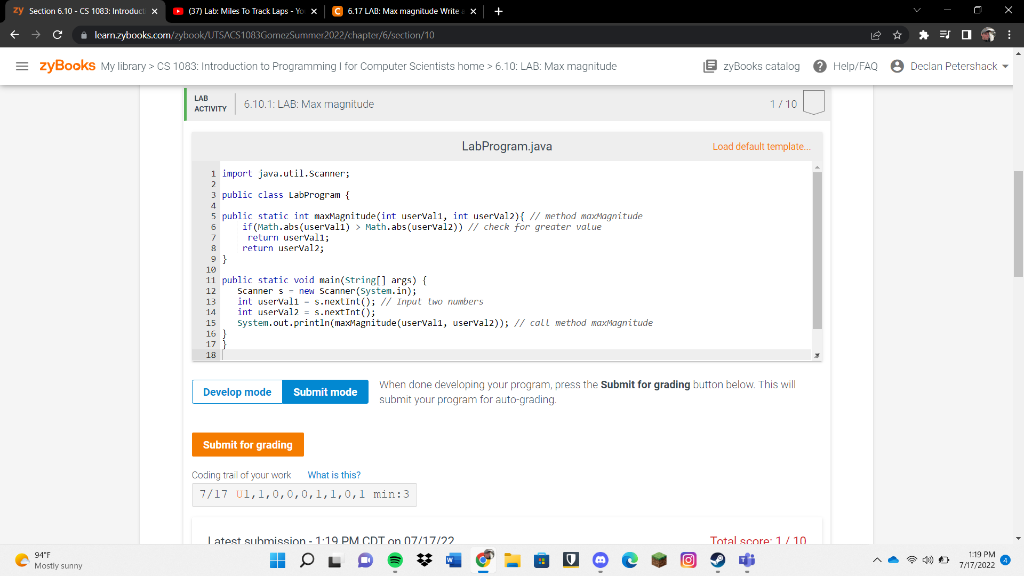The image size is (1024, 576).
Task: Open the CS 1083 home breadcrumb link
Action: [321, 66]
